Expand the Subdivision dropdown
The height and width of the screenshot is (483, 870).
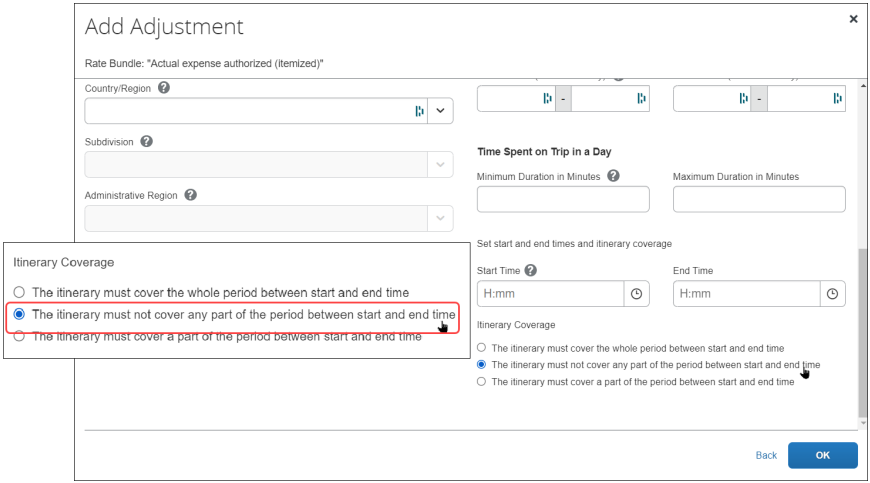point(441,165)
